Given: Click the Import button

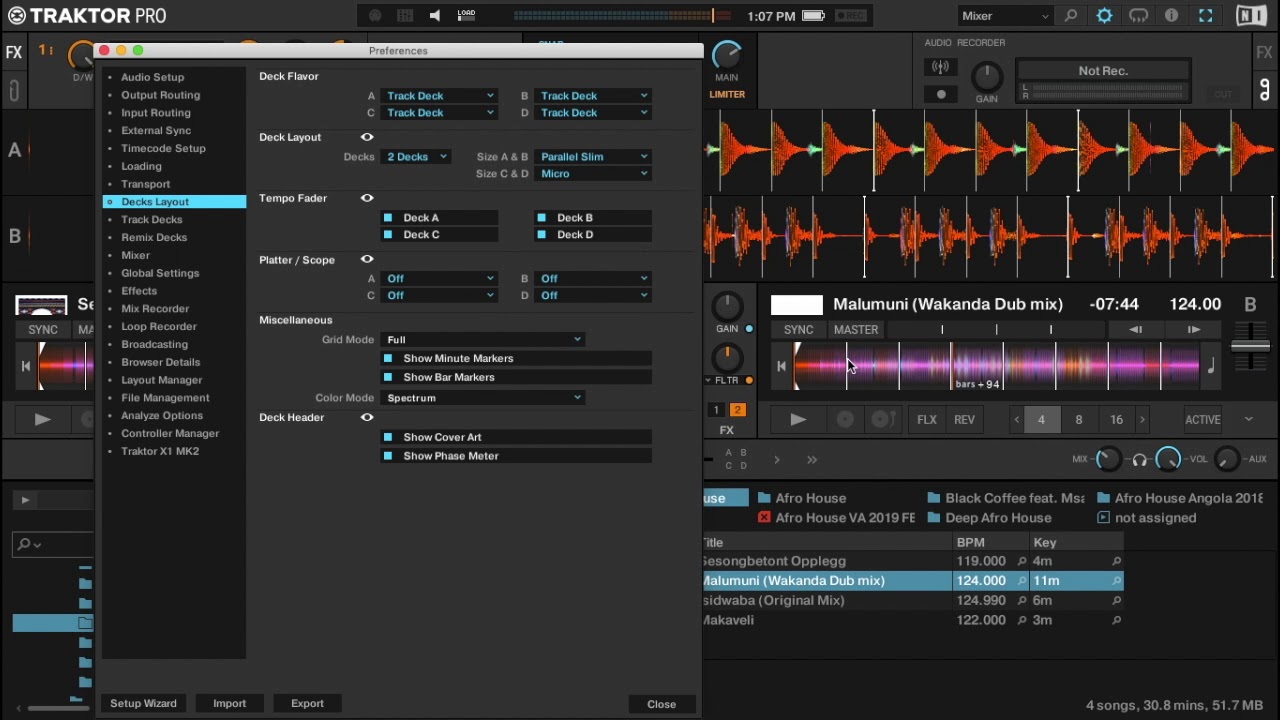Looking at the screenshot, I should point(229,704).
